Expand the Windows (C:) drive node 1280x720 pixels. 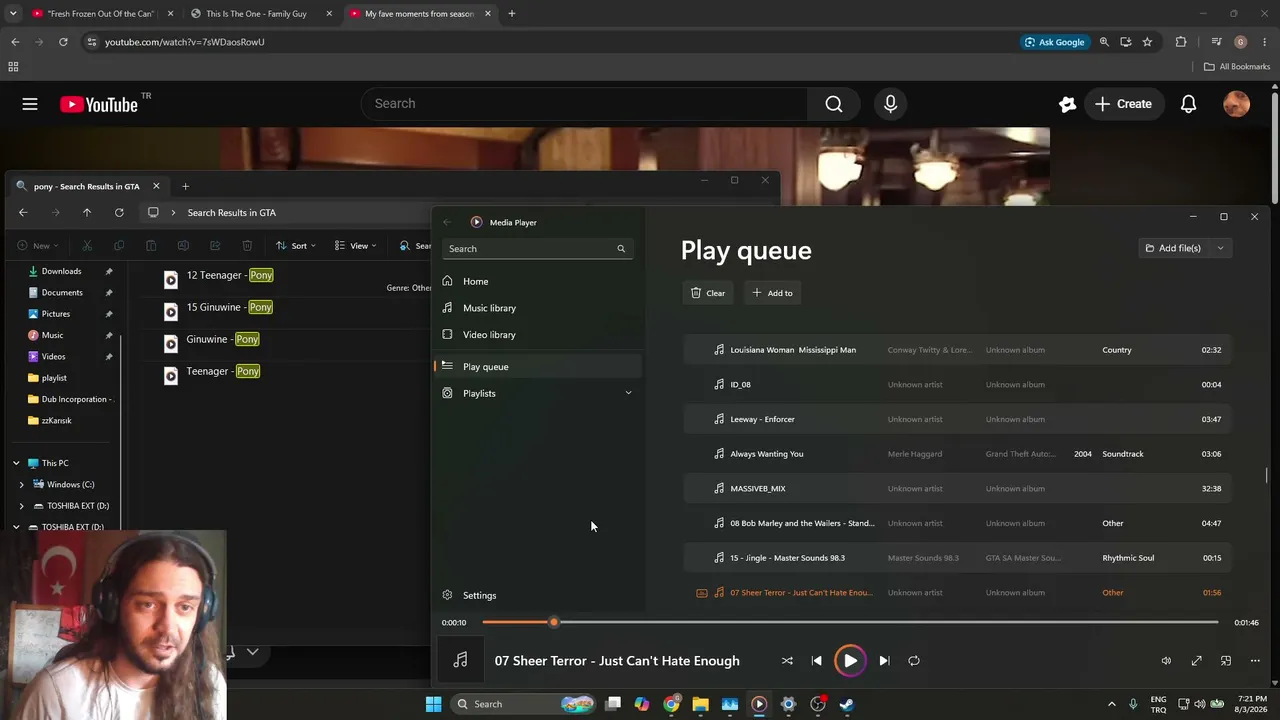[x=22, y=484]
